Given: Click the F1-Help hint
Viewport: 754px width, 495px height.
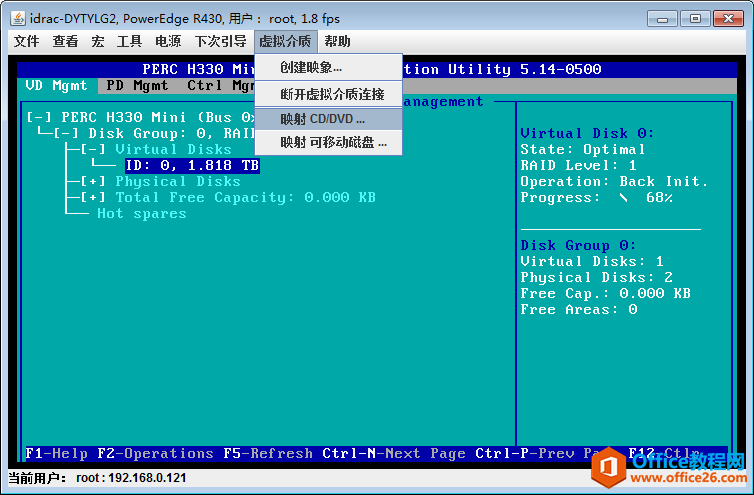Looking at the screenshot, I should [x=57, y=454].
